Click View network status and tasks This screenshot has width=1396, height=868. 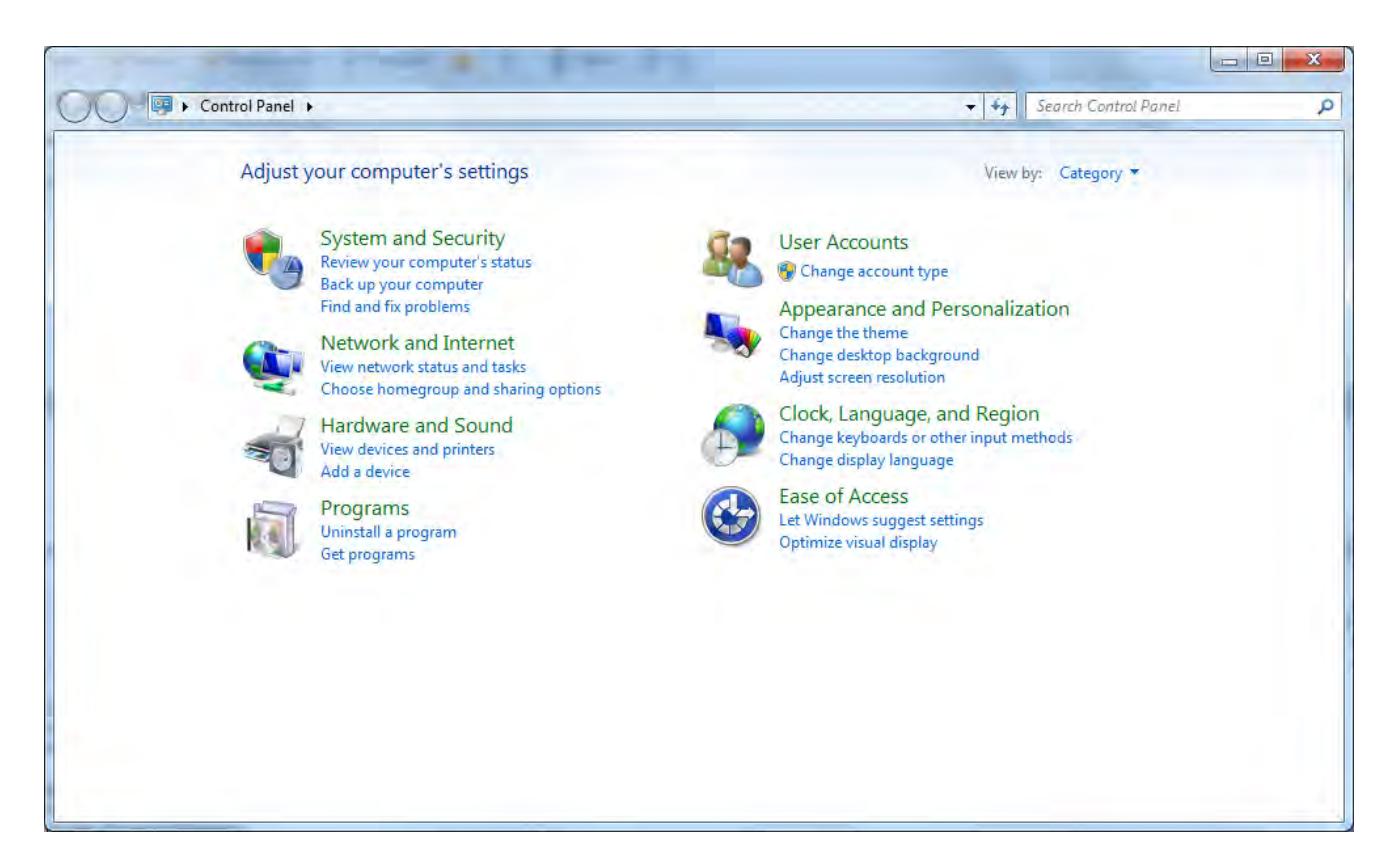(x=423, y=367)
